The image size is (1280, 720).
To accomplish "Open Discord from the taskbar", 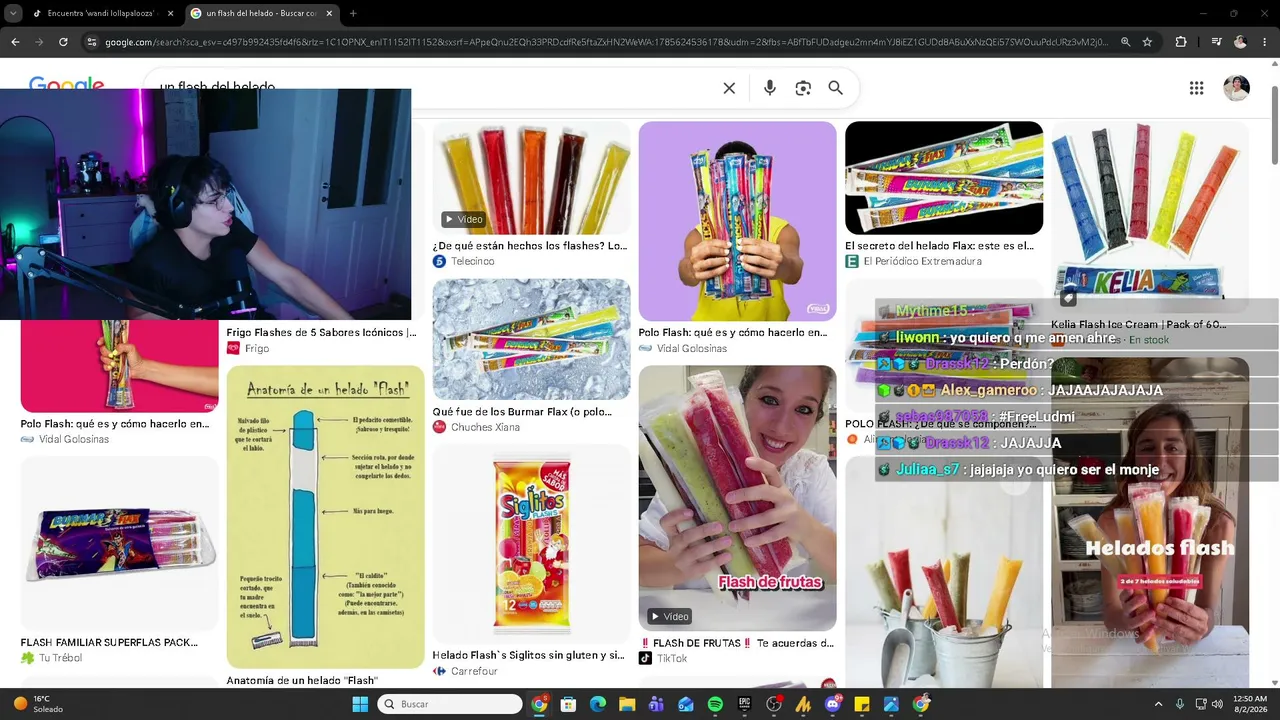I will tap(833, 704).
